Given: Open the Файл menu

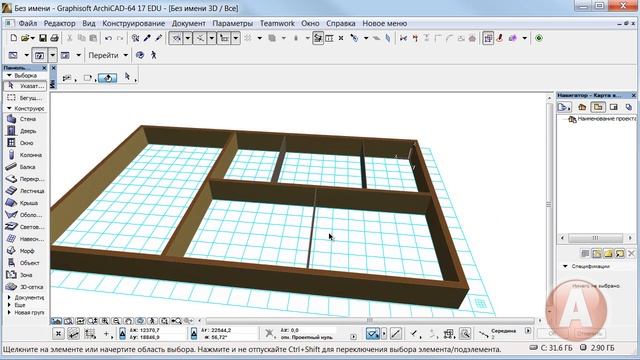Looking at the screenshot, I should [x=28, y=23].
